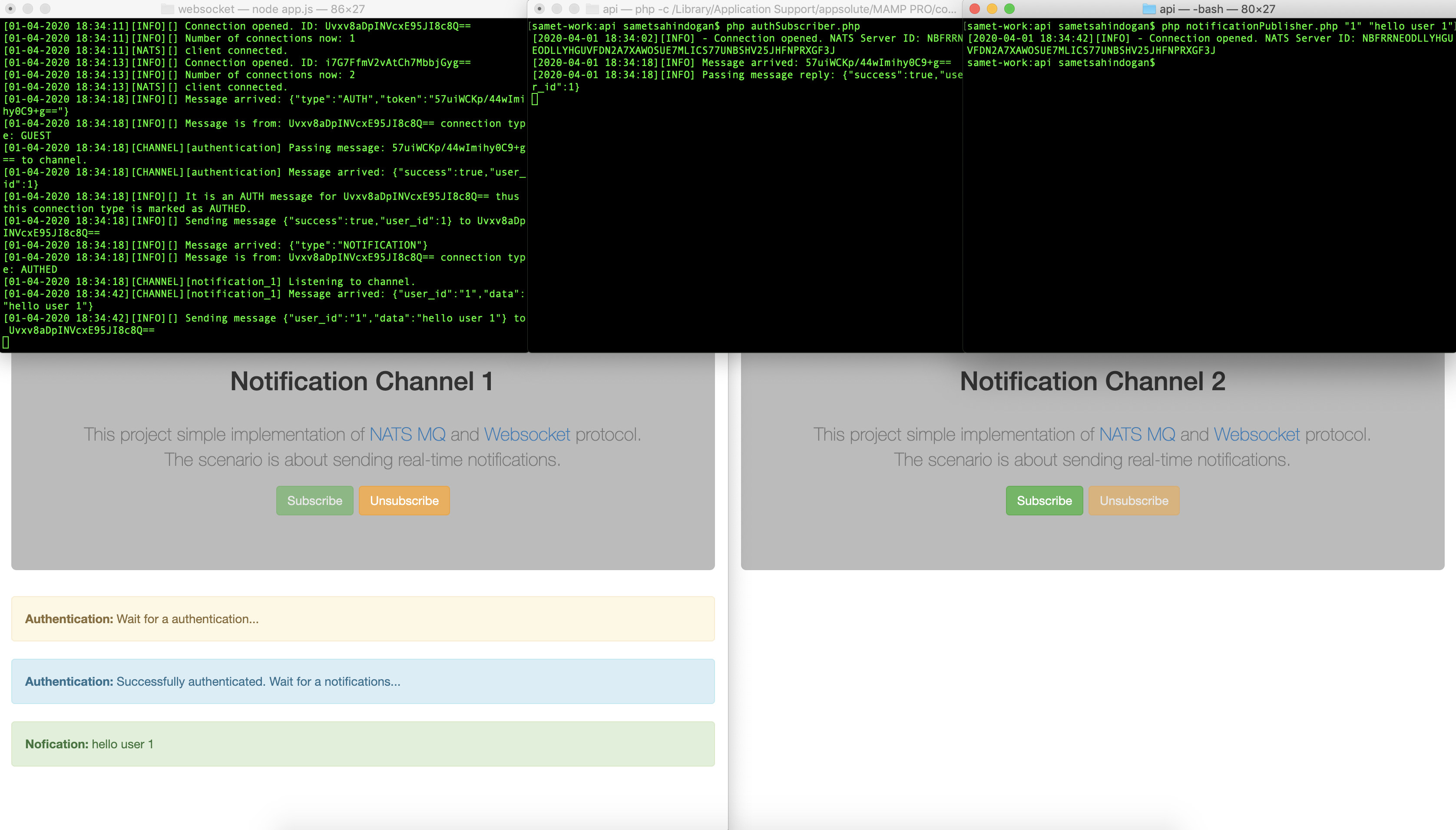
Task: Open NATS MQ link under Channel 1
Action: 407,435
